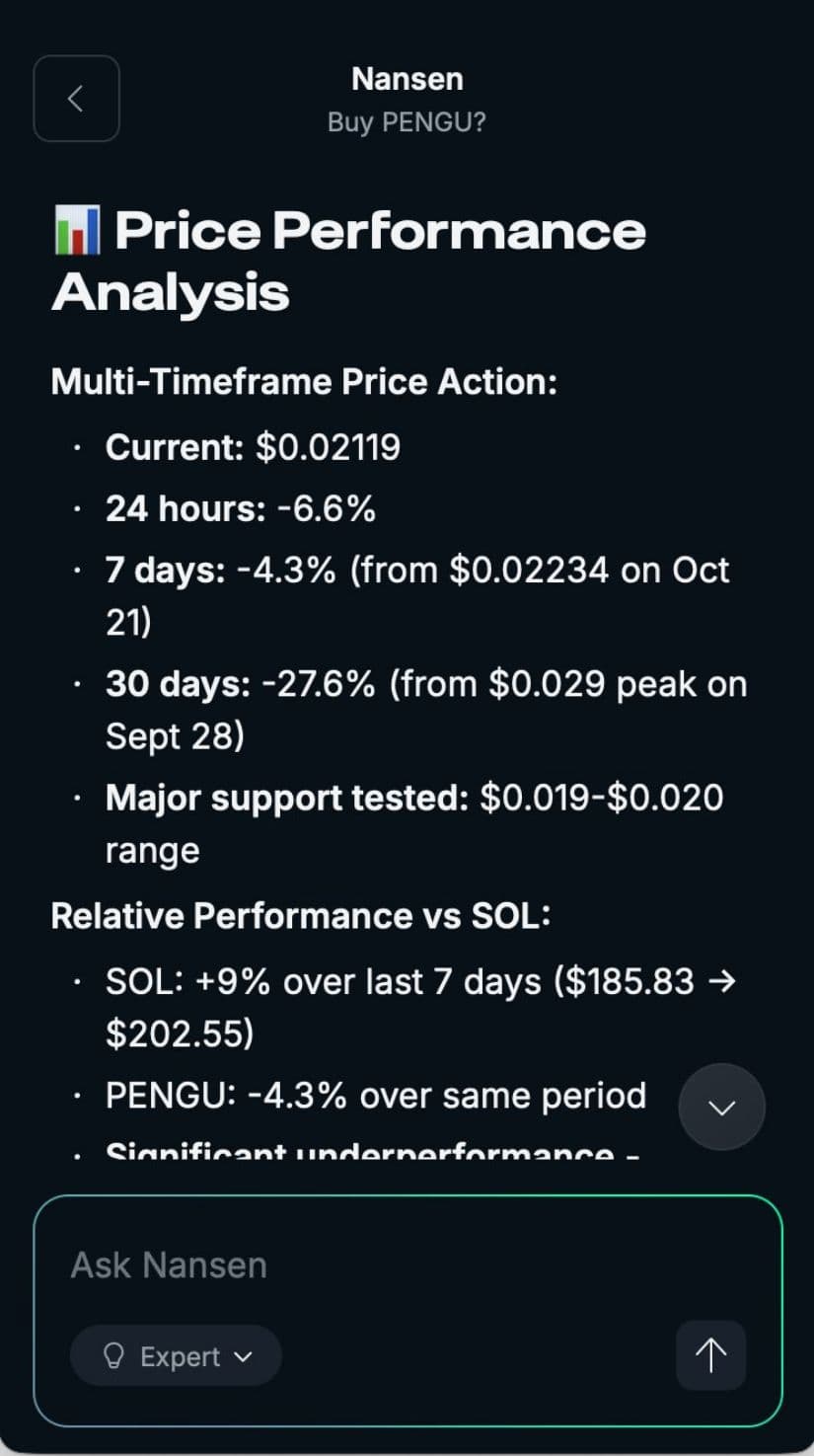Tap the arrow icon next to $185.83
The height and width of the screenshot is (1456, 814).
click(725, 981)
